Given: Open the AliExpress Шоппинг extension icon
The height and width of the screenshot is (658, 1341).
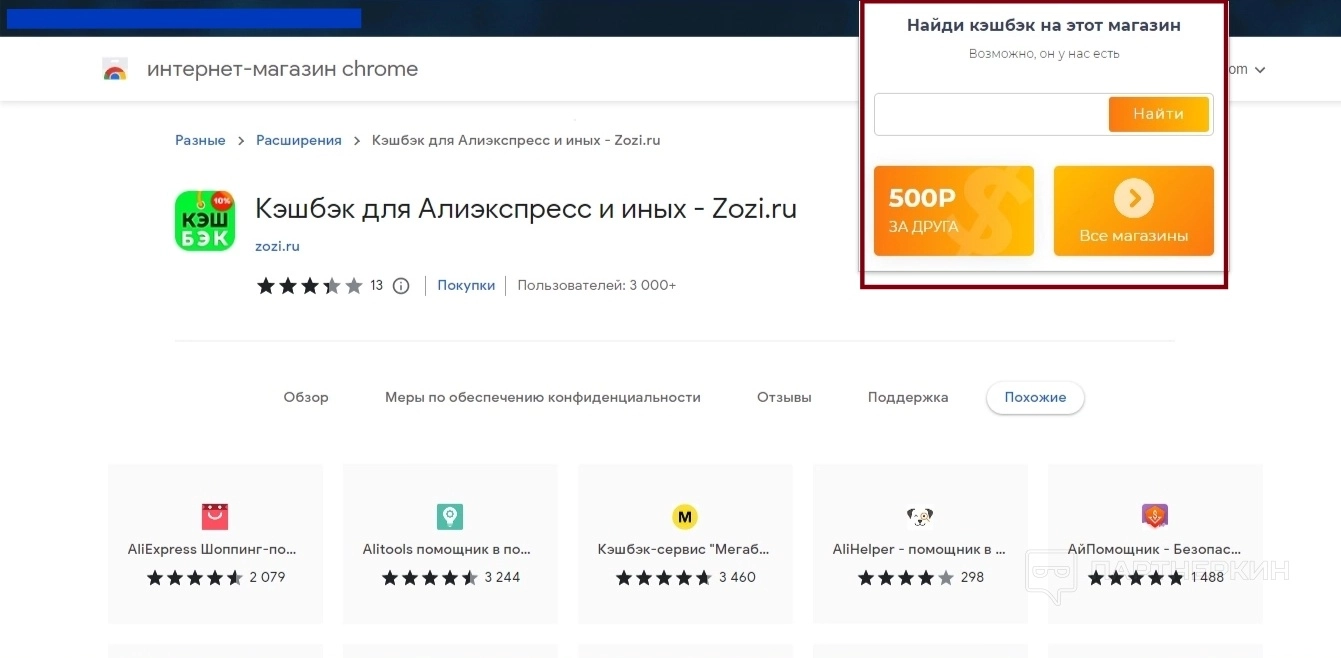Looking at the screenshot, I should point(215,516).
